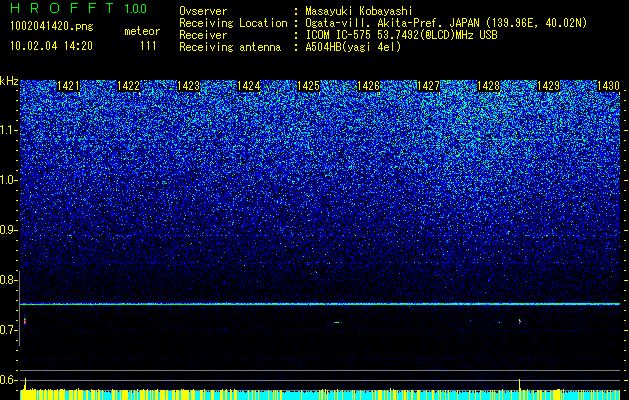Click the HROFFT 1.0.0 title text

coord(79,8)
